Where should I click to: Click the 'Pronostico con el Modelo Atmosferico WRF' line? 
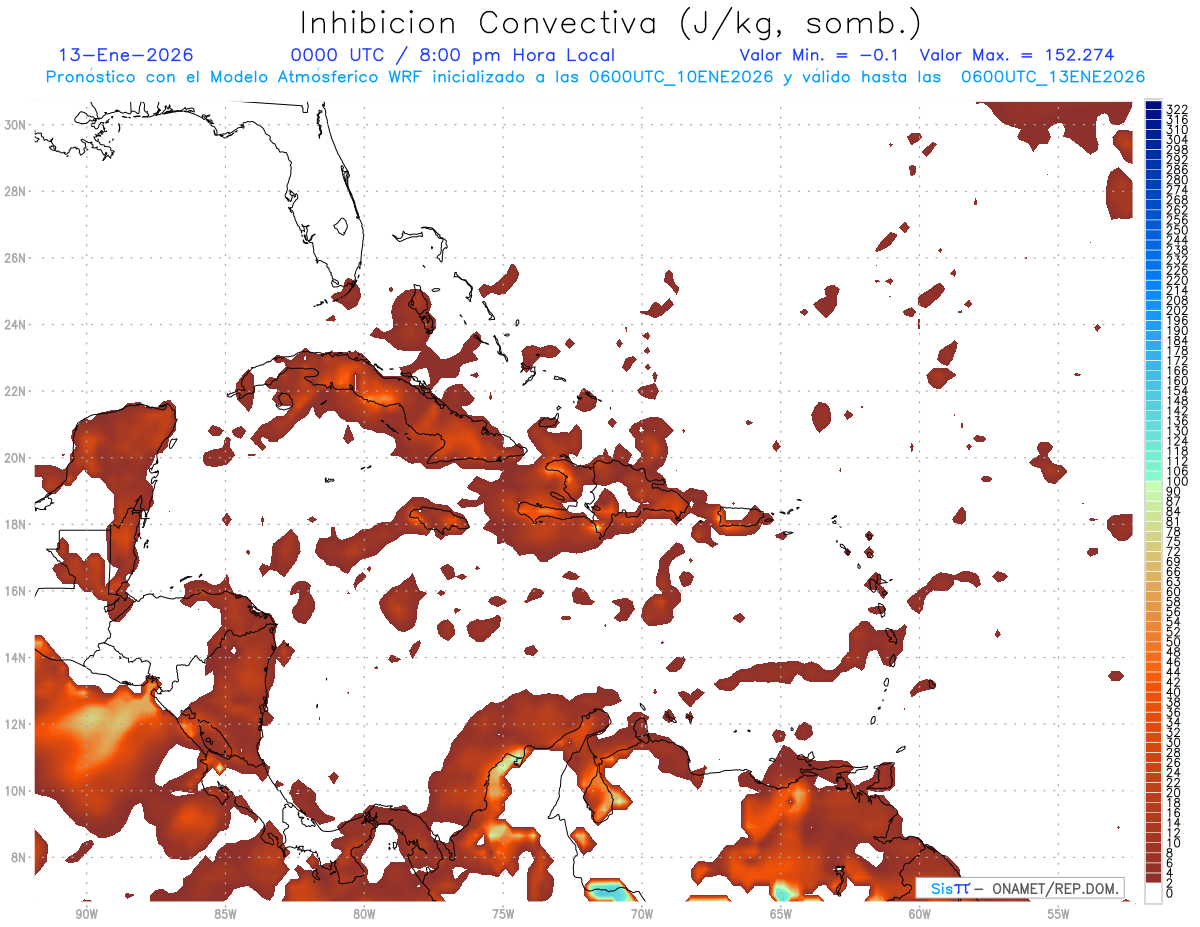pos(595,77)
